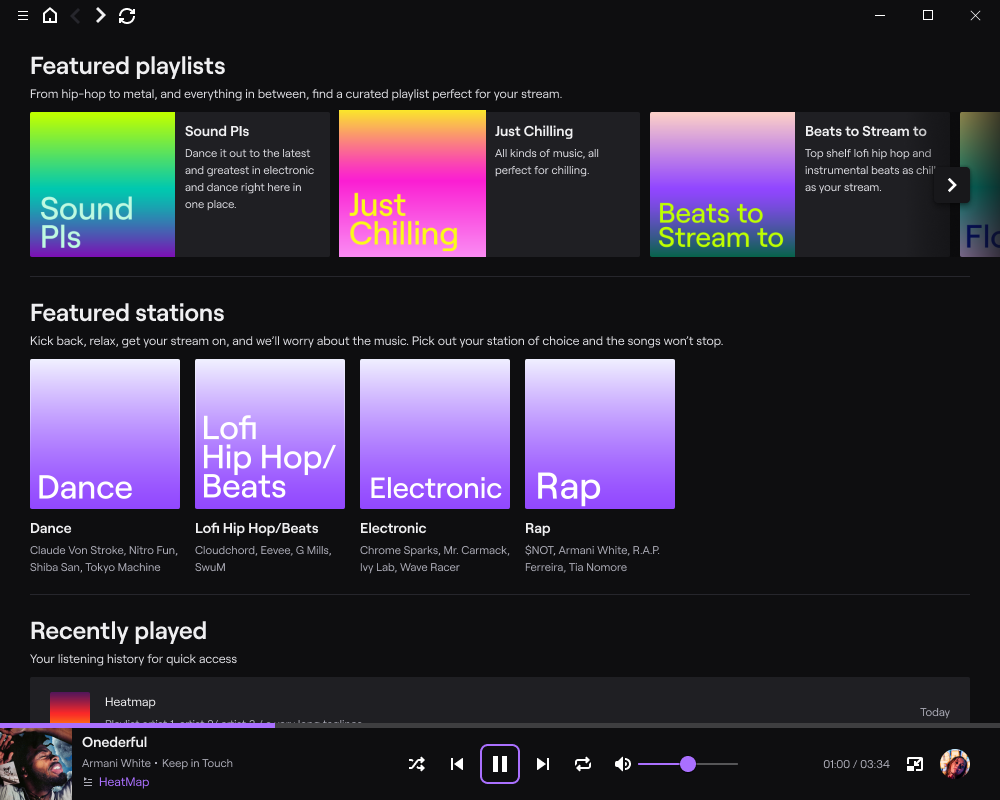Select the Rap station

(x=599, y=434)
